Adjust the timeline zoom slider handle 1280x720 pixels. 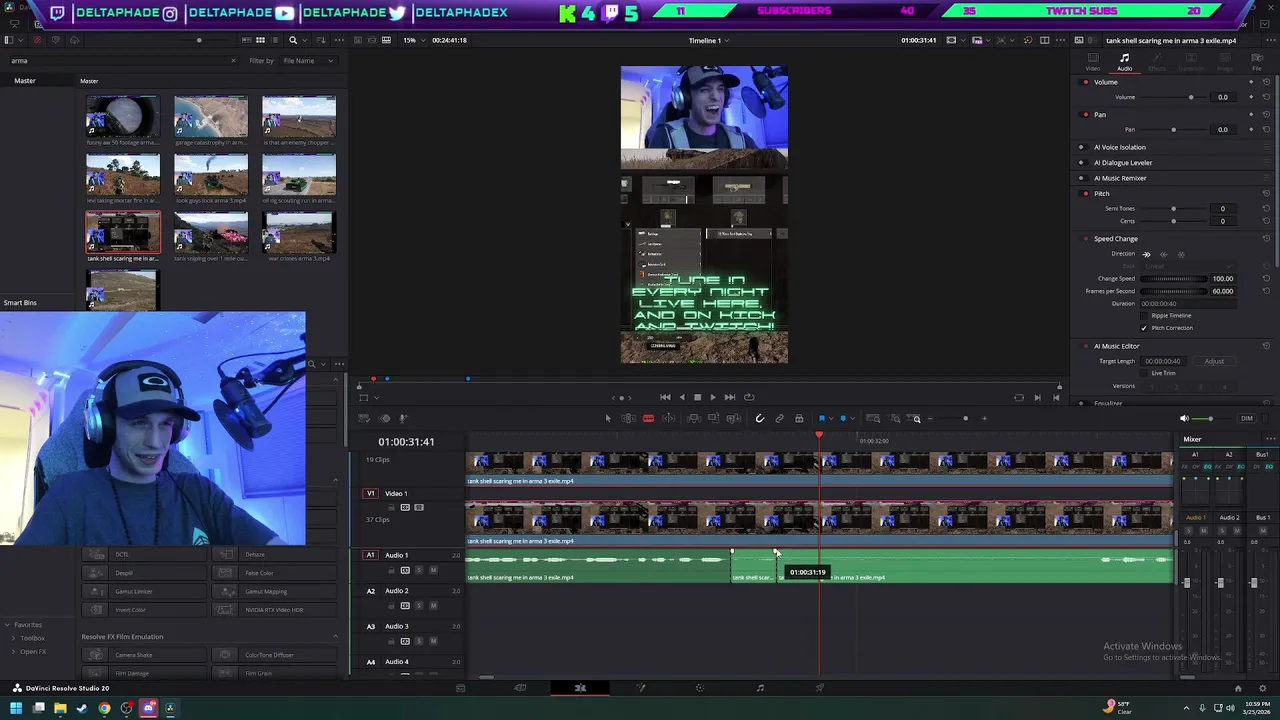point(965,418)
